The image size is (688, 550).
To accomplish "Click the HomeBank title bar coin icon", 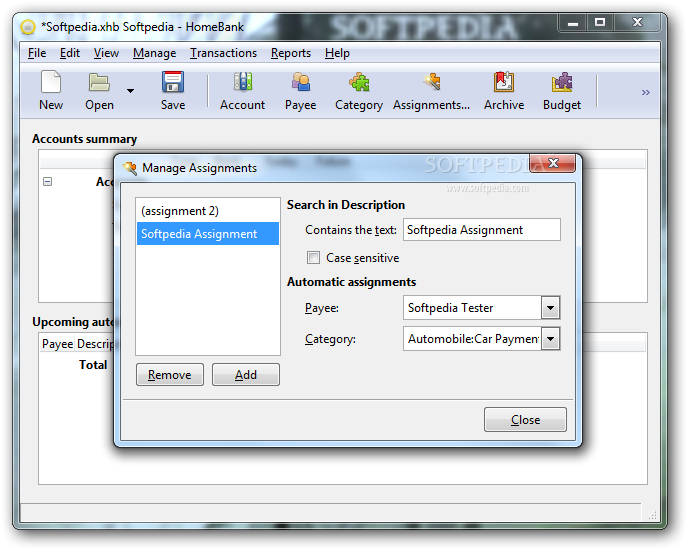I will [x=28, y=27].
